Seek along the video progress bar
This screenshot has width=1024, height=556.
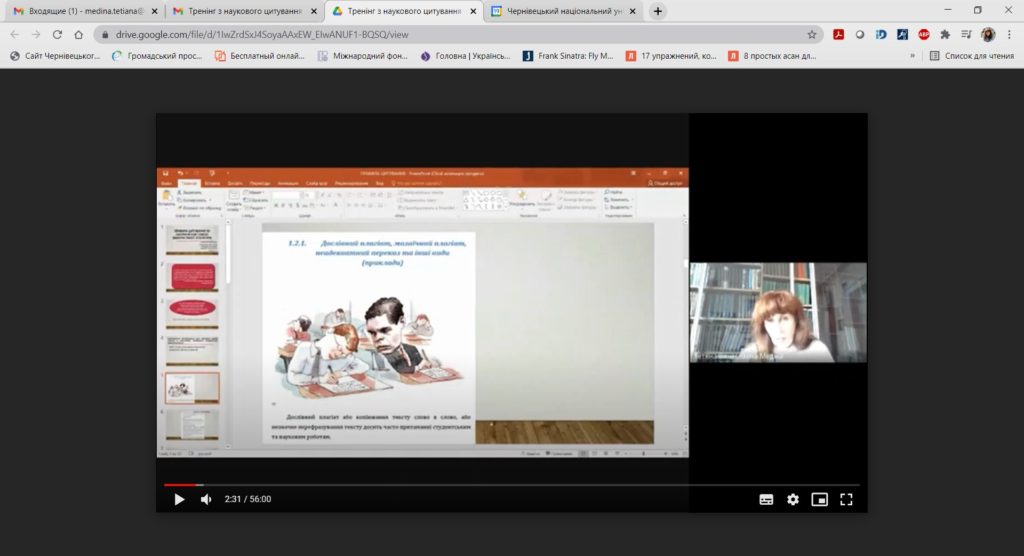click(511, 485)
